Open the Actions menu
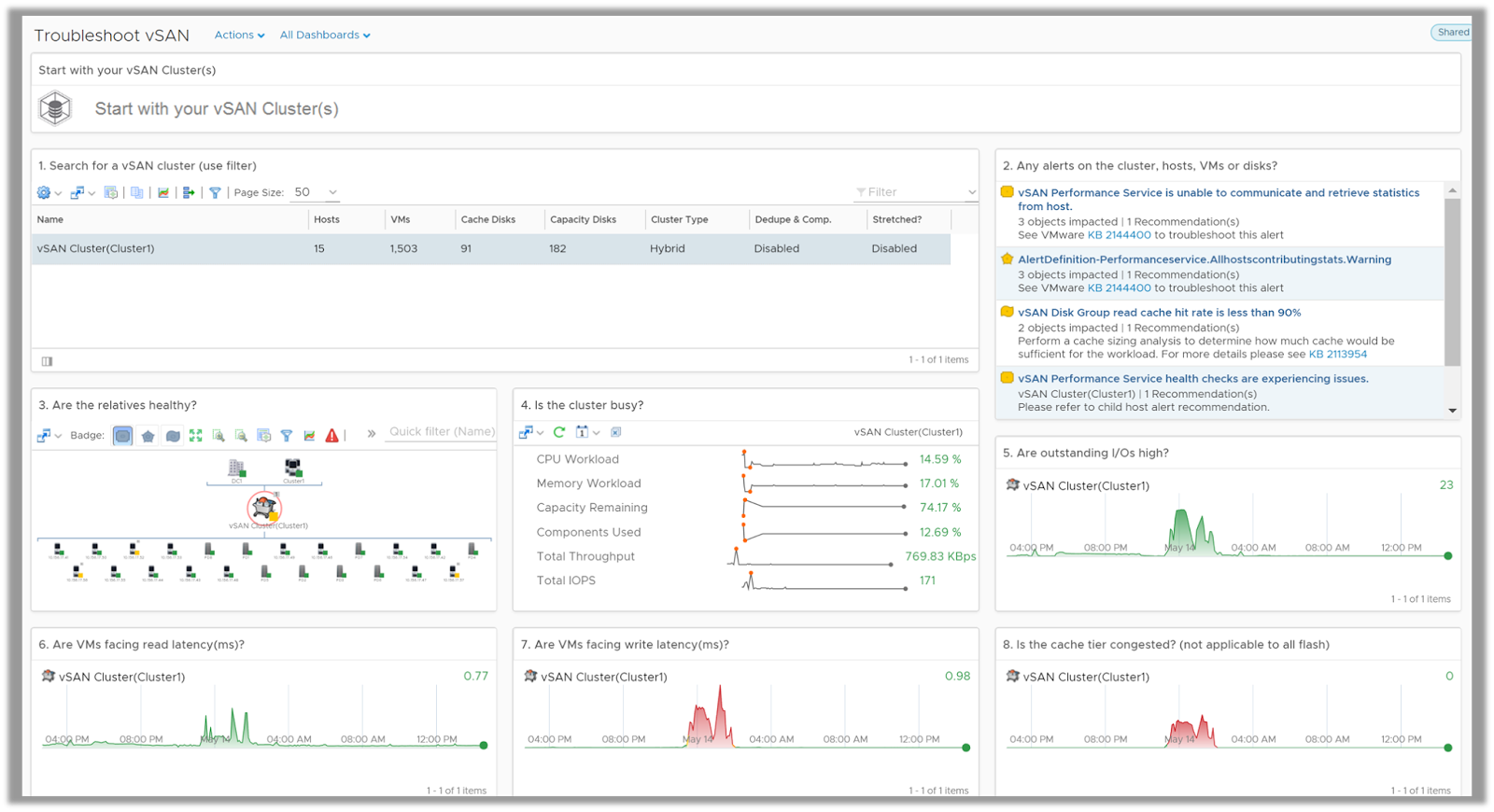 (239, 35)
